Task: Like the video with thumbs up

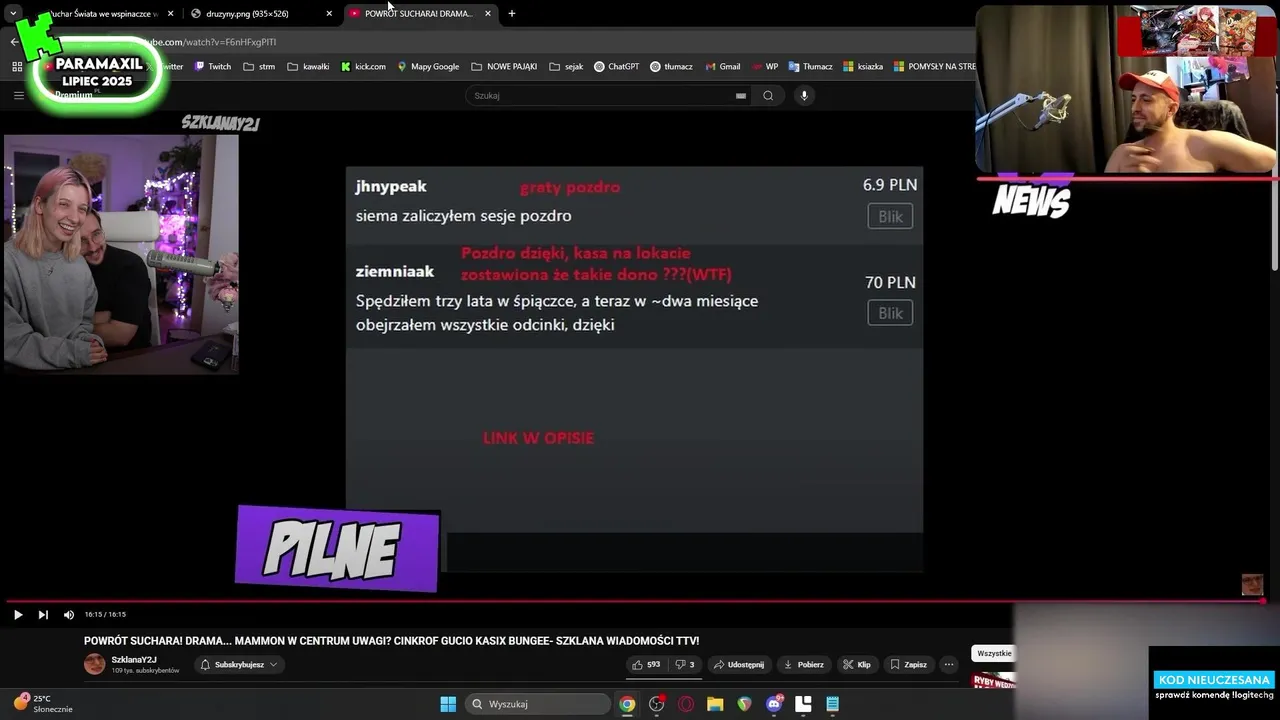Action: [x=647, y=665]
